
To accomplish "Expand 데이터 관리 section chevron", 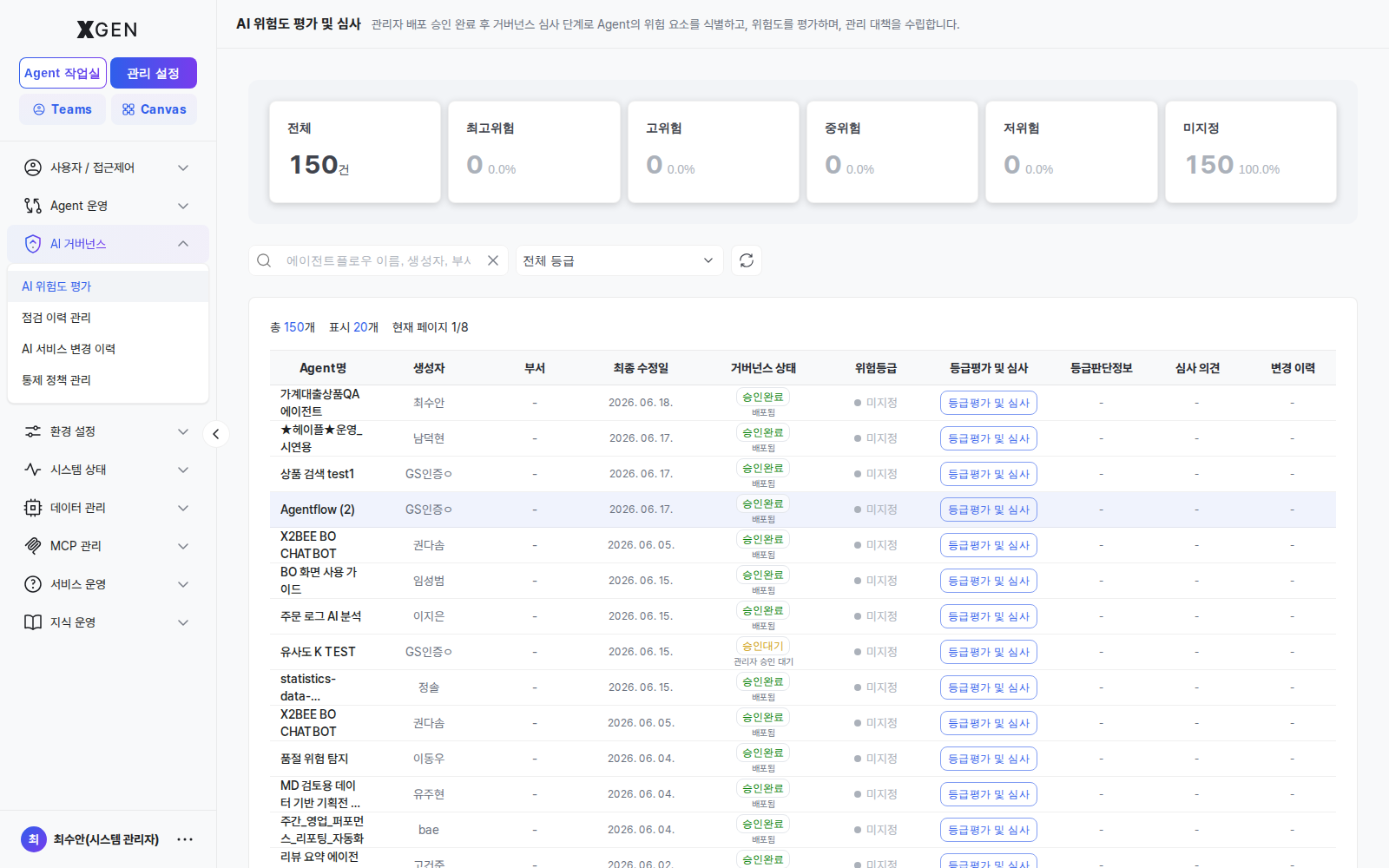I will point(183,508).
